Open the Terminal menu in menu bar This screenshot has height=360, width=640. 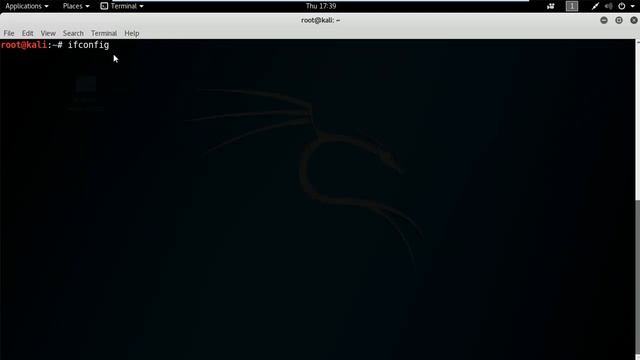coord(104,33)
